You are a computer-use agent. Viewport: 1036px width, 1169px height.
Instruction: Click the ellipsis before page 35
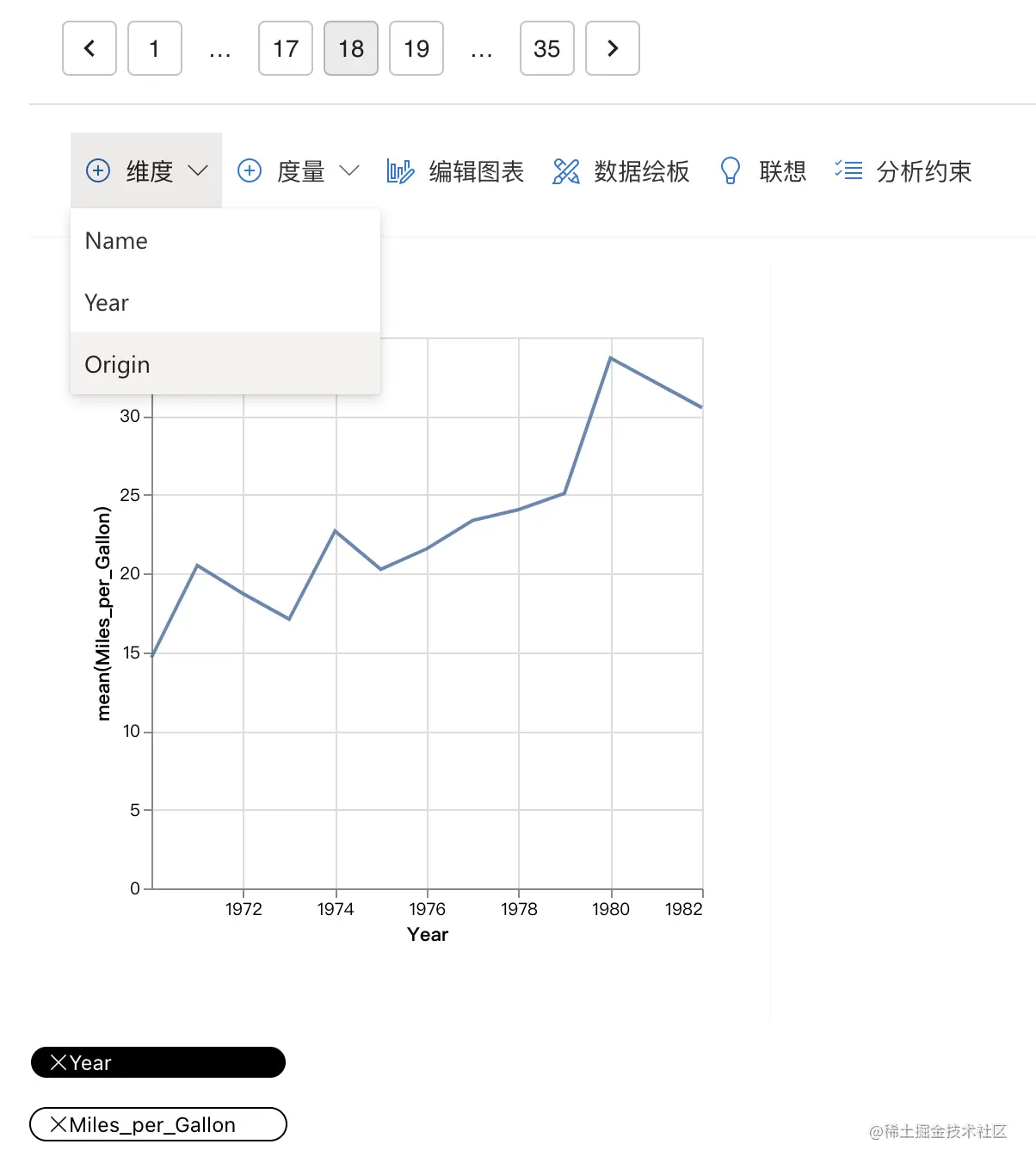(x=482, y=53)
